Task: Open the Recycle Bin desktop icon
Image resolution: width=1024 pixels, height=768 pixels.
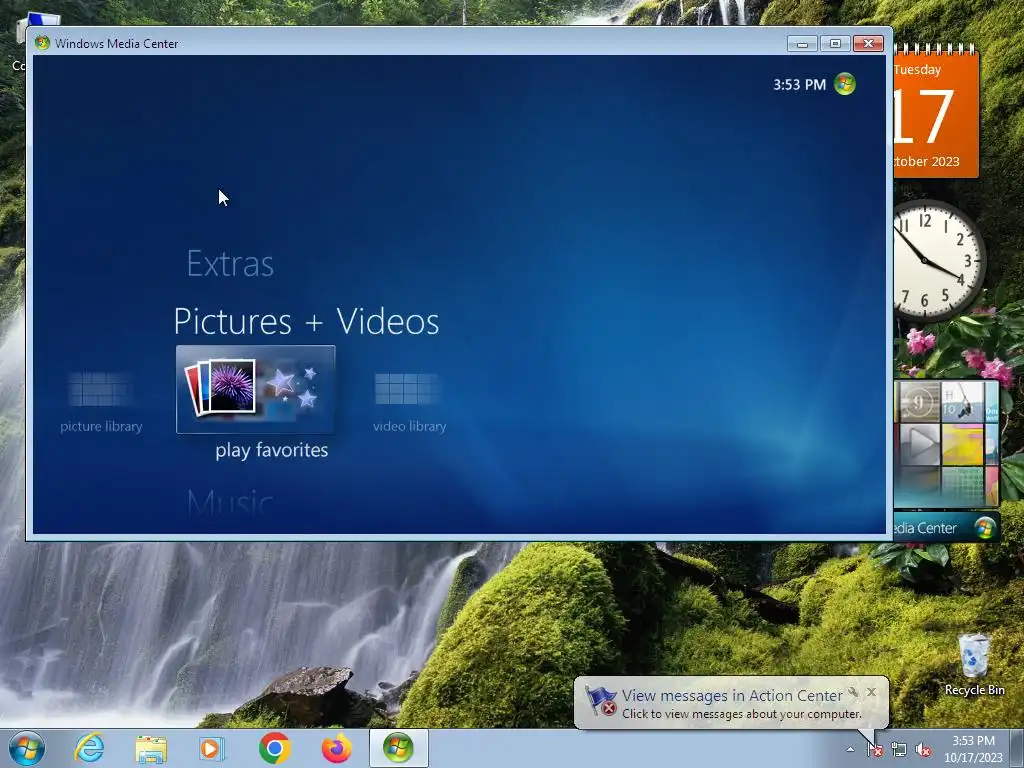Action: [974, 664]
